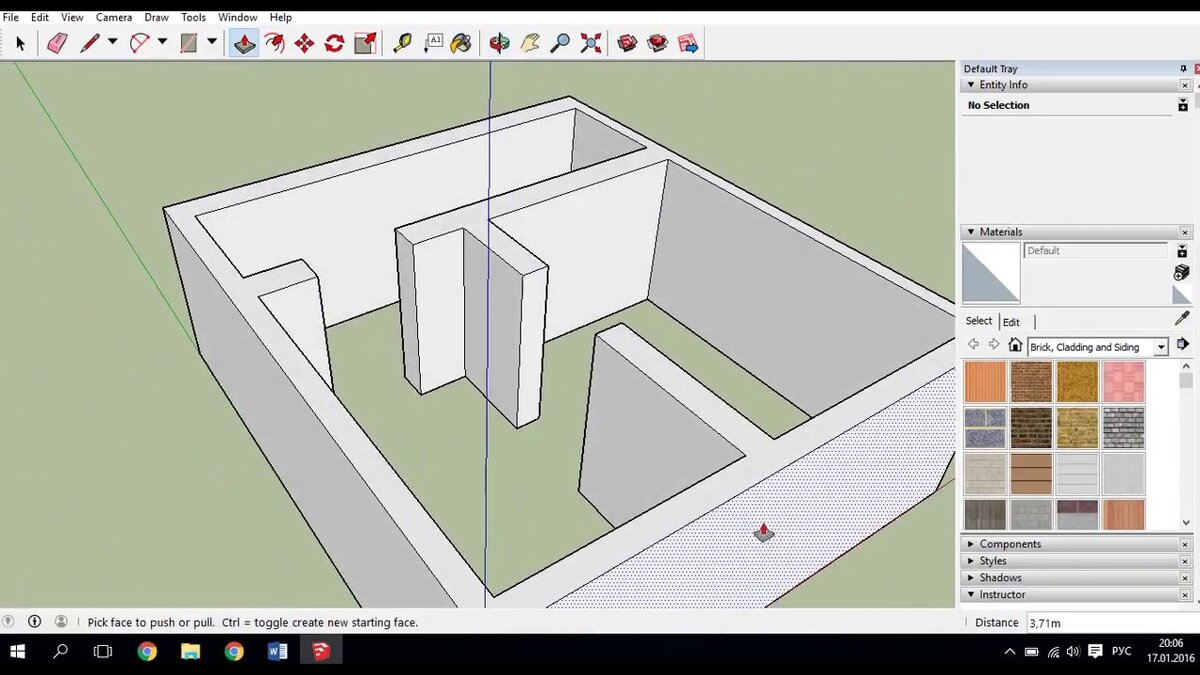Open the Draw menu
The width and height of the screenshot is (1200, 675).
point(156,17)
